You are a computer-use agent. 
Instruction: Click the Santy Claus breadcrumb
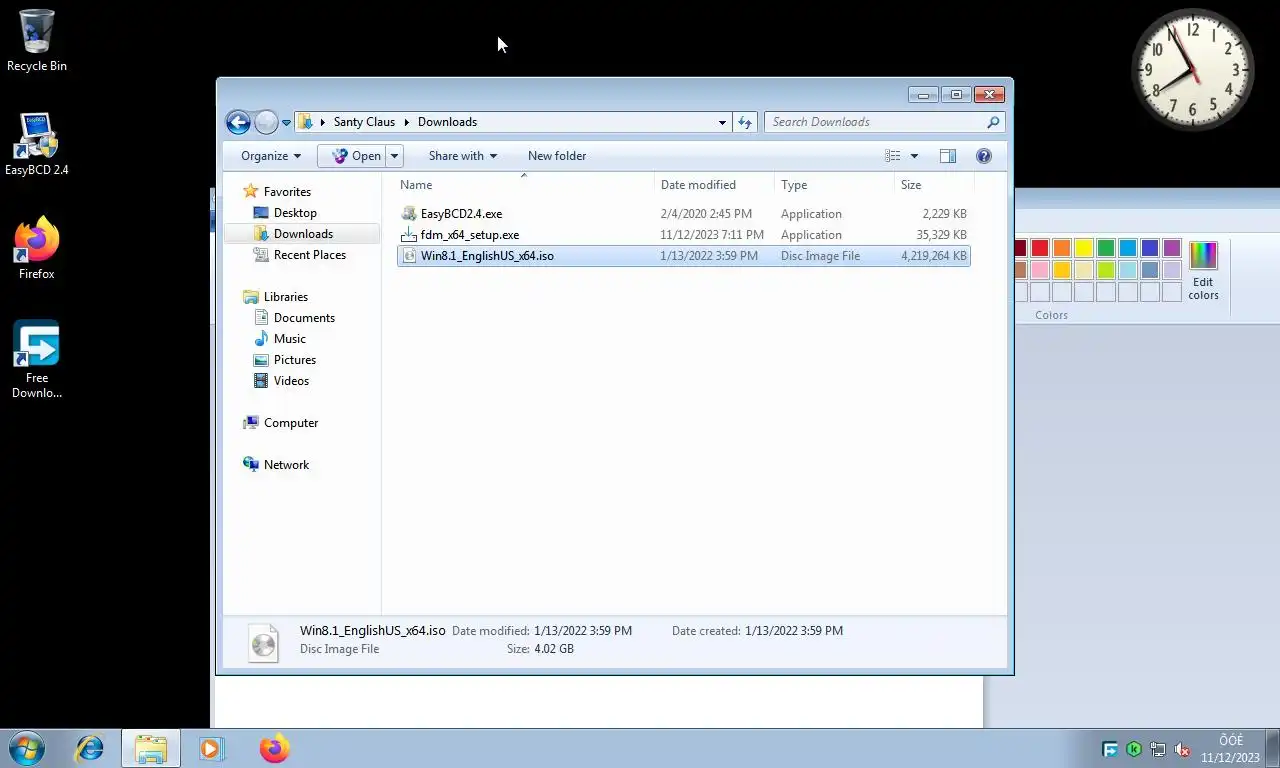tap(364, 122)
